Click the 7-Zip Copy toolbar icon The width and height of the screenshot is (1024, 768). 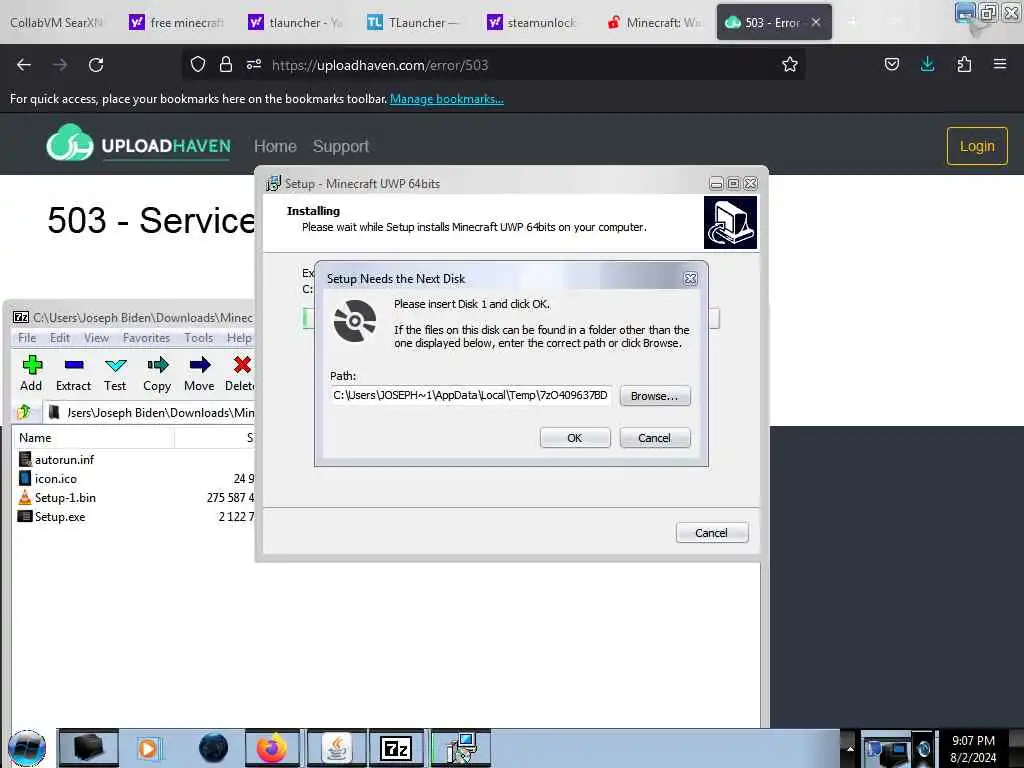157,365
